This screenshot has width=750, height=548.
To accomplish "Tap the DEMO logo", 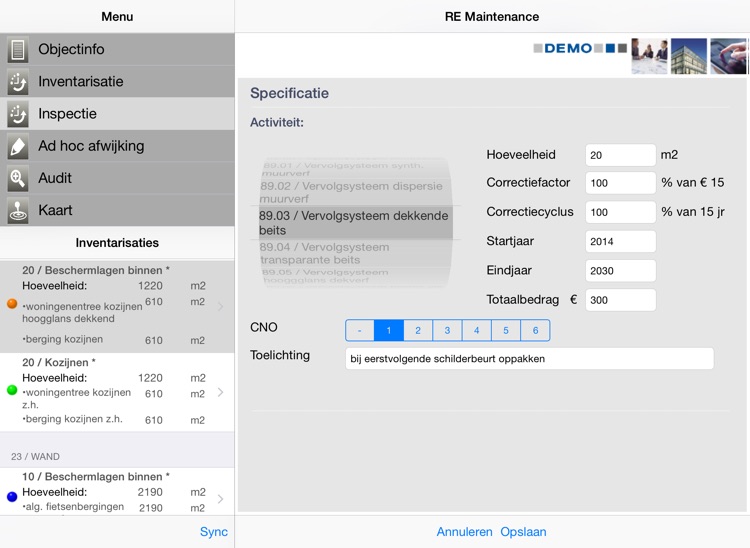I will [580, 48].
